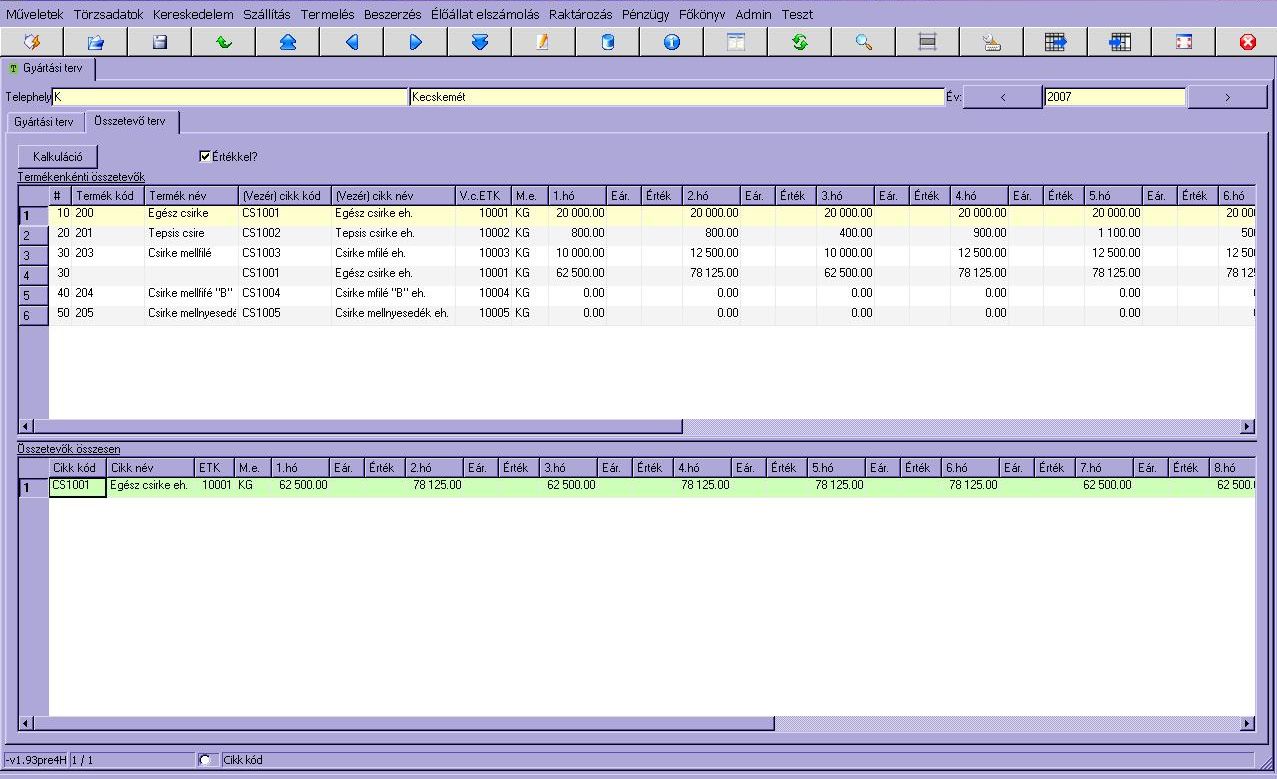Step to next year with > button
The width and height of the screenshot is (1277, 779).
[x=1227, y=97]
